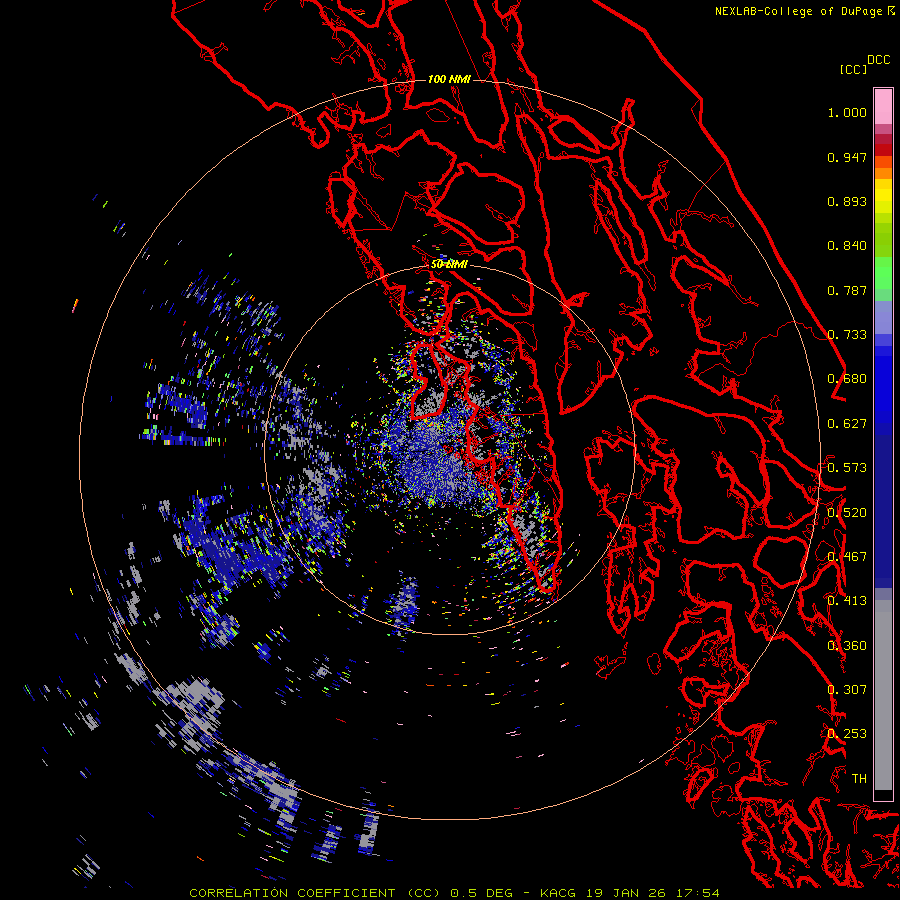
Task: Select the 0.307 scale value
Action: point(847,690)
